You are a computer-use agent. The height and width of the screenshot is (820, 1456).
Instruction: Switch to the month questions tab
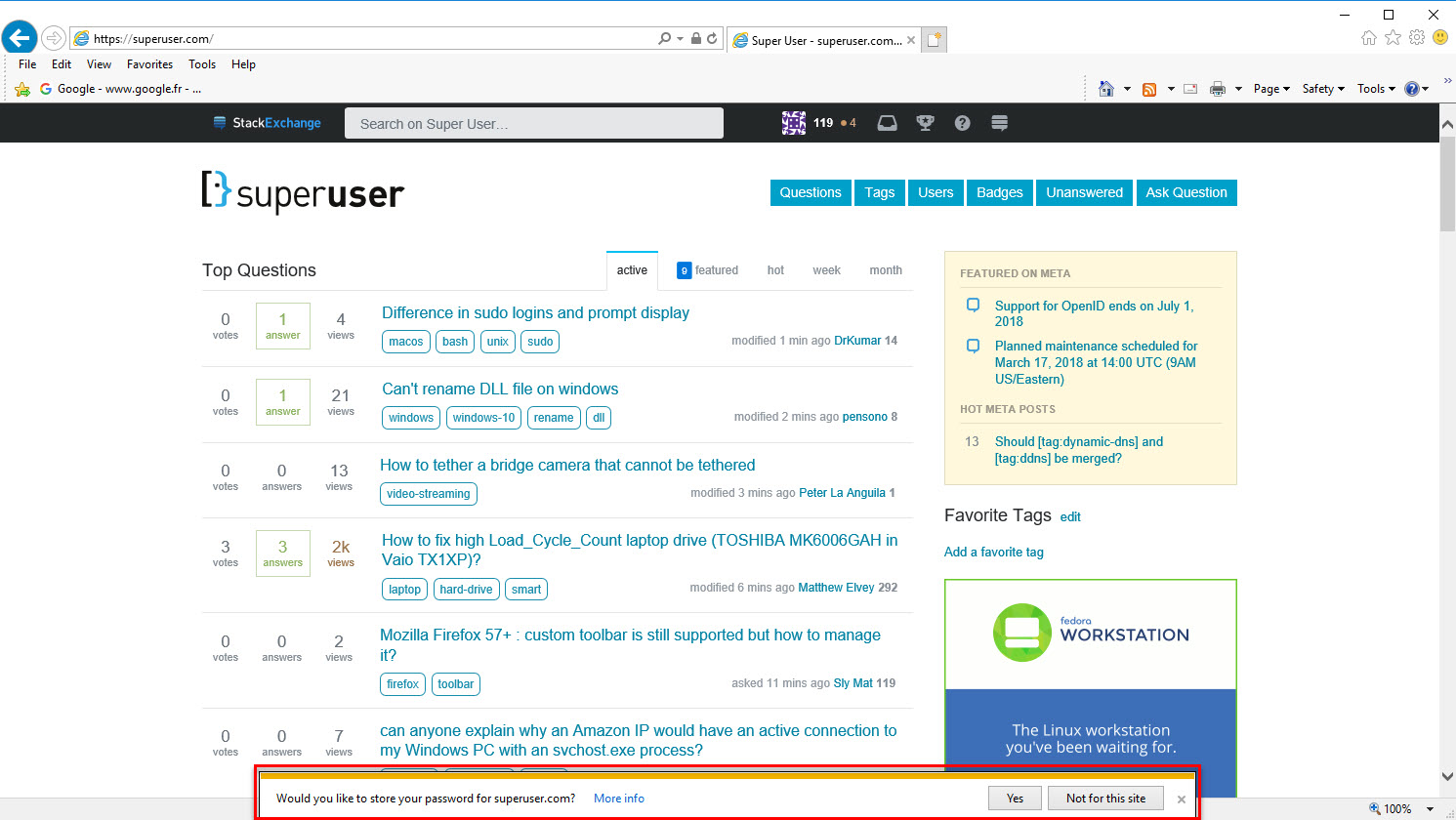[x=886, y=270]
